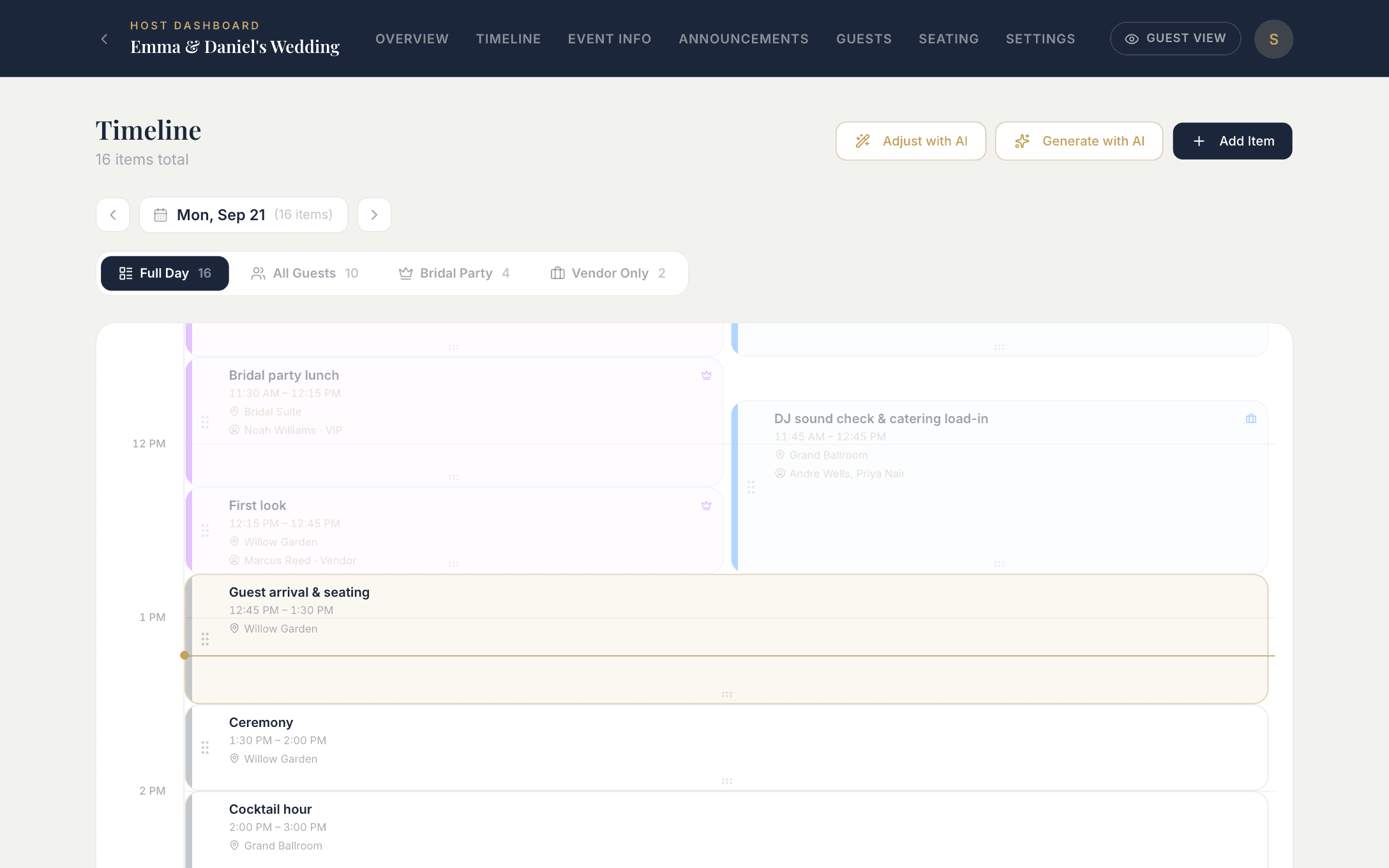The width and height of the screenshot is (1389, 868).
Task: Click the 2 PM time label
Action: [x=153, y=791]
